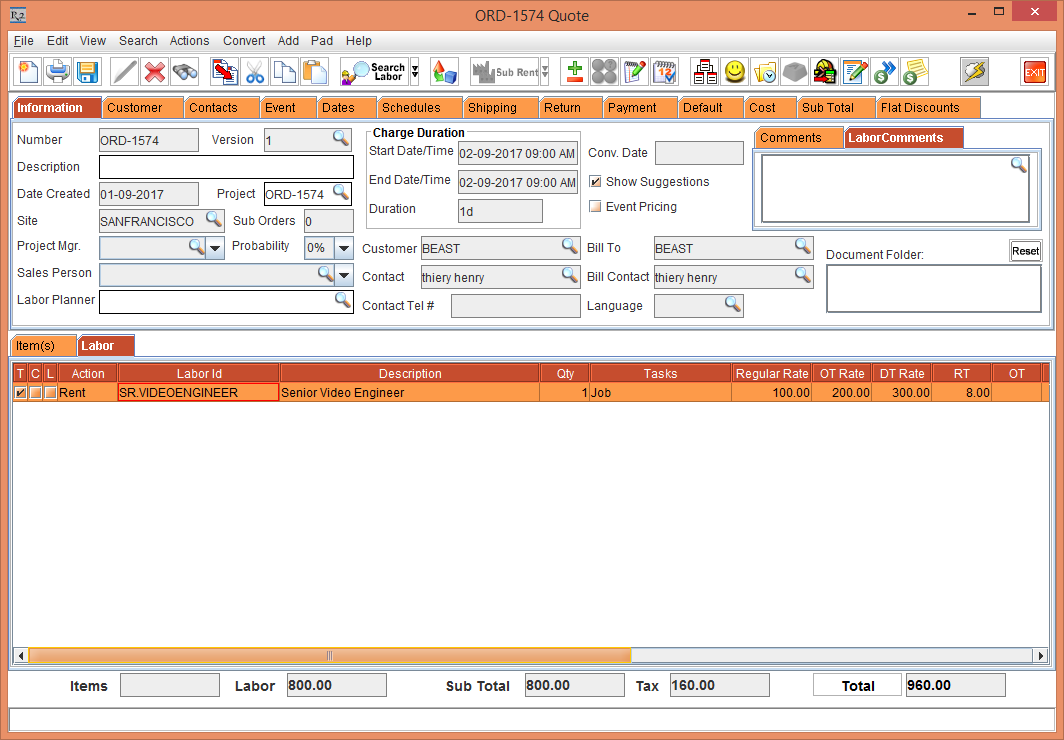Click the binoculars search icon
Image resolution: width=1064 pixels, height=740 pixels.
coord(184,72)
